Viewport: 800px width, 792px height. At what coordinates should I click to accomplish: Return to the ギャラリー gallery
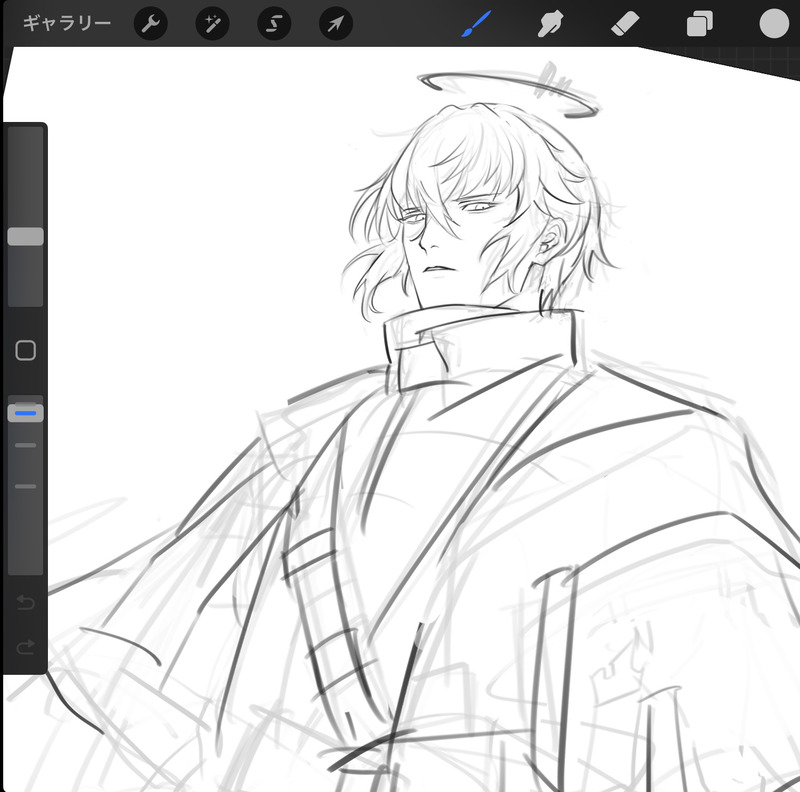tap(67, 23)
